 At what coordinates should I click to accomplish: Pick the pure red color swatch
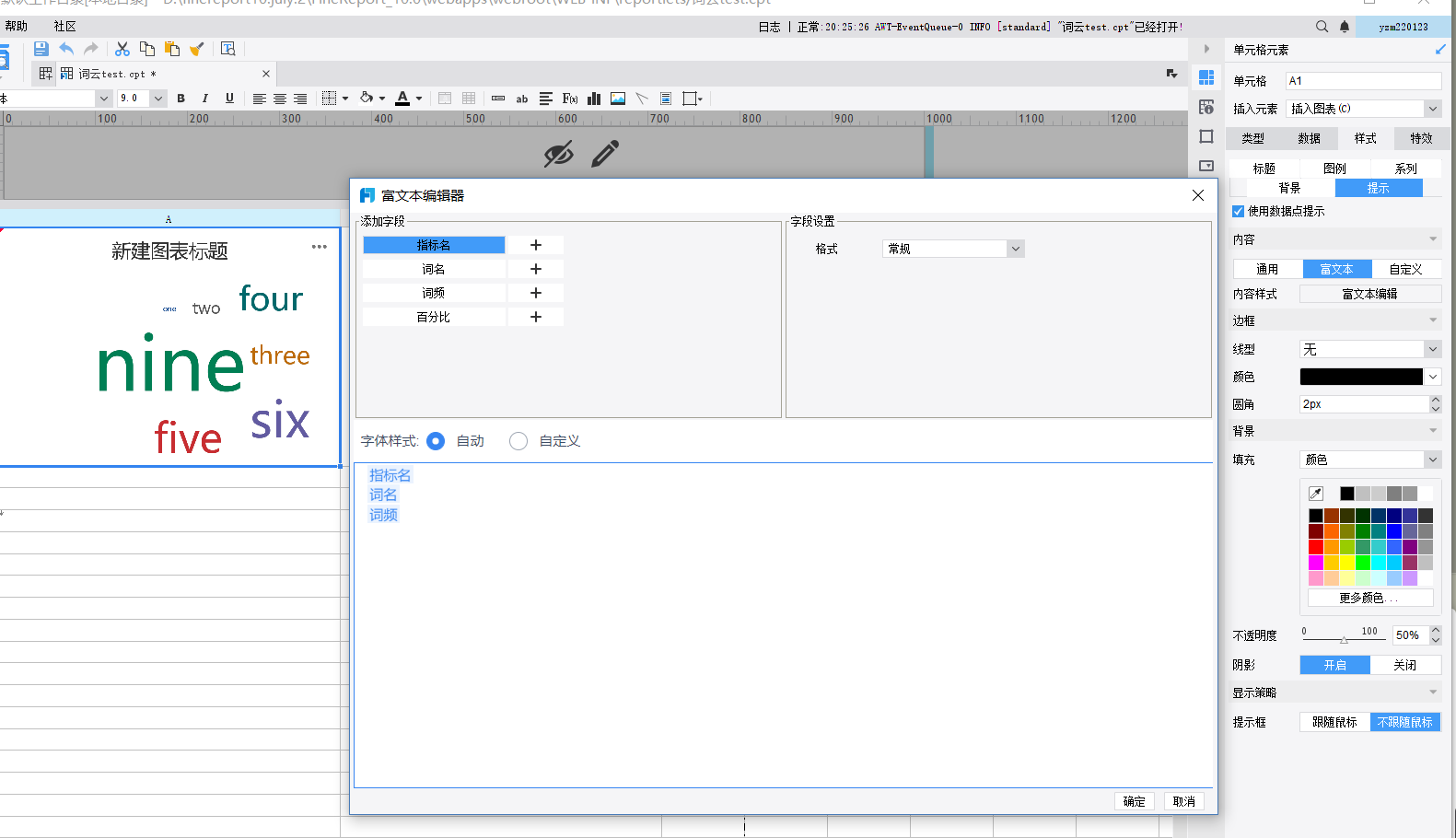[x=1316, y=547]
